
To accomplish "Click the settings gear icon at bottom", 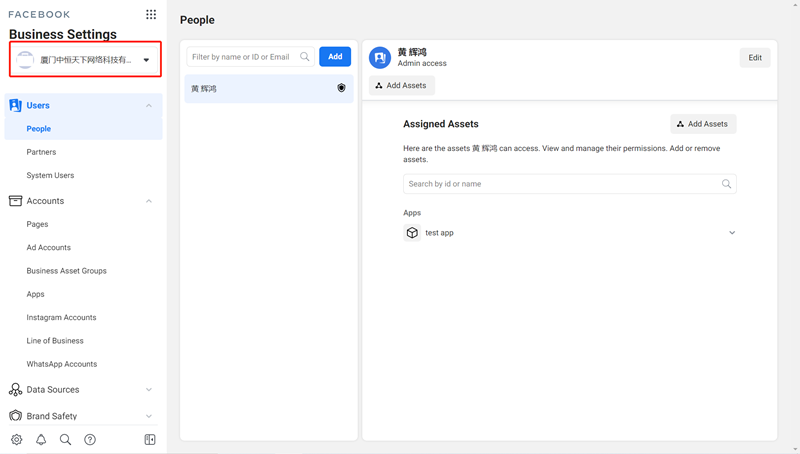I will (x=17, y=440).
